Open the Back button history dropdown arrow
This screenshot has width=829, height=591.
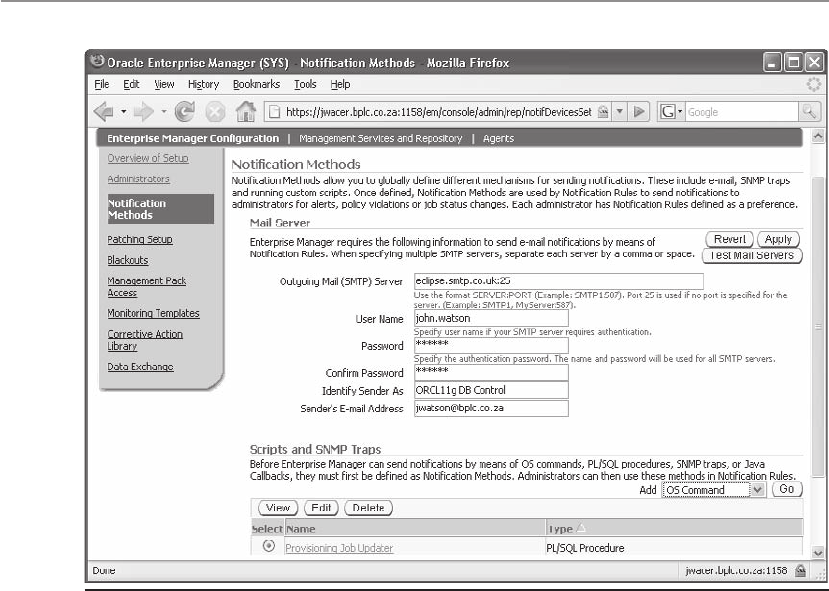pos(124,112)
